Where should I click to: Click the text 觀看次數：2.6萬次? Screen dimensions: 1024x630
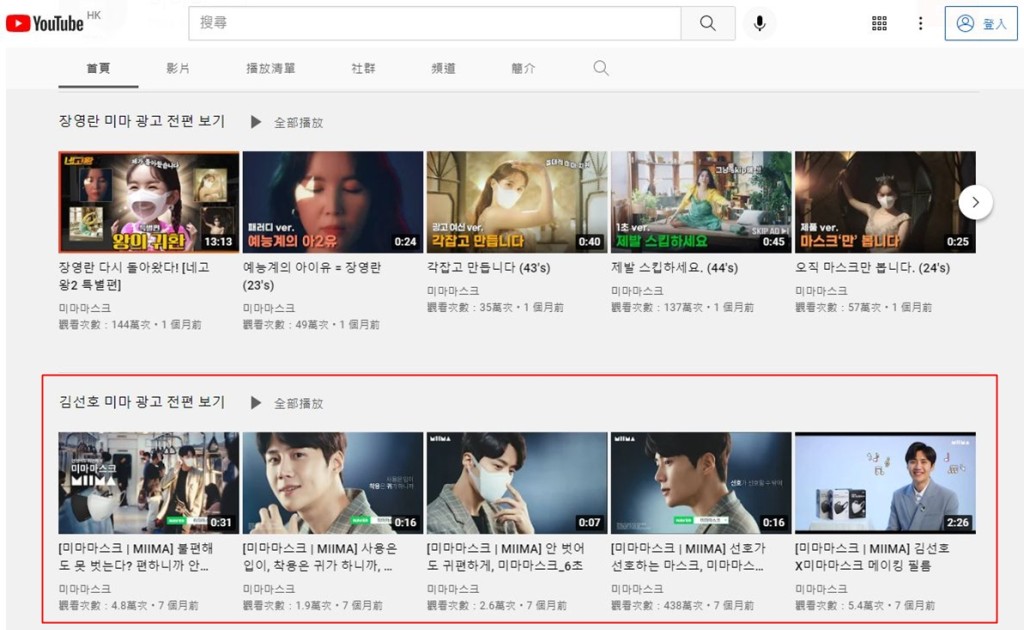pos(473,605)
